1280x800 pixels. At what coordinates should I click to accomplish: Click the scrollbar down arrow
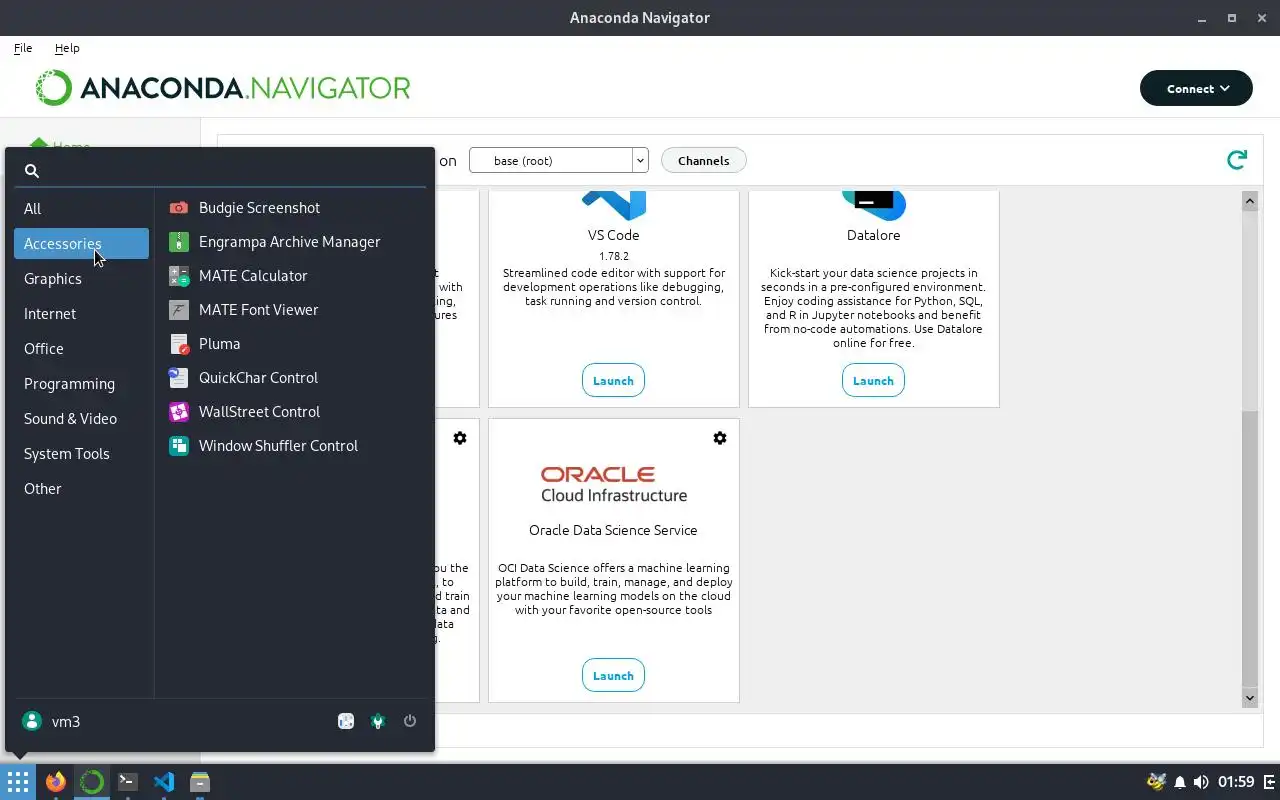(1250, 697)
